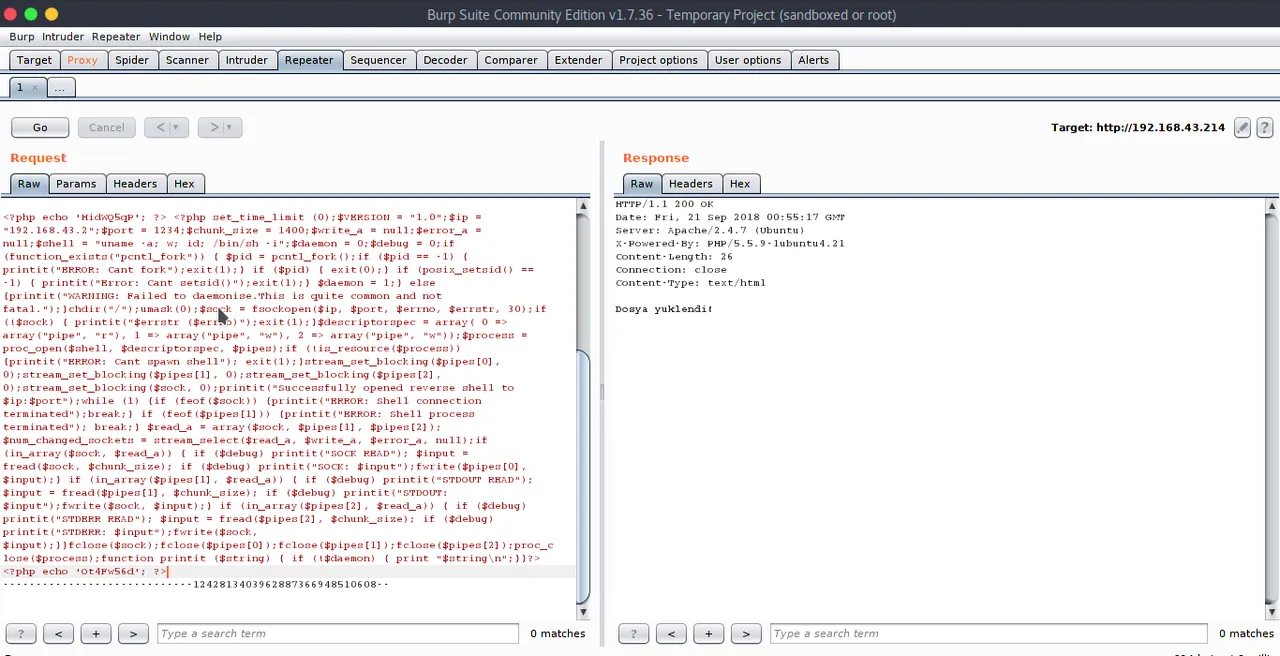The image size is (1280, 656).
Task: Click the pencil icon to edit the target
Action: pos(1242,128)
